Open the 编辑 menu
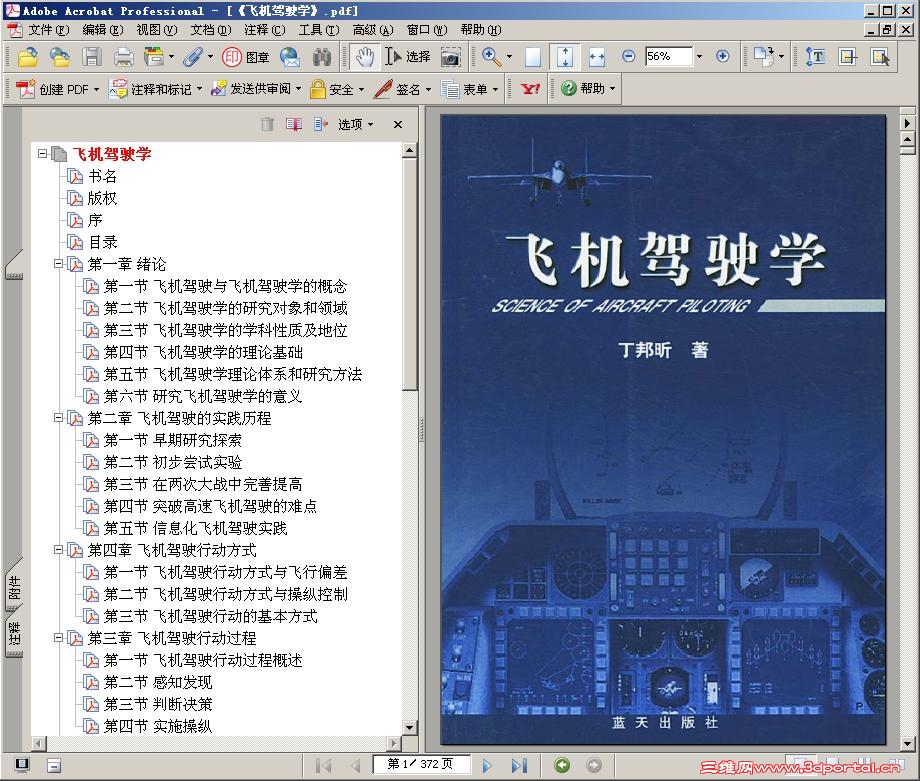This screenshot has height=781, width=920. (102, 29)
